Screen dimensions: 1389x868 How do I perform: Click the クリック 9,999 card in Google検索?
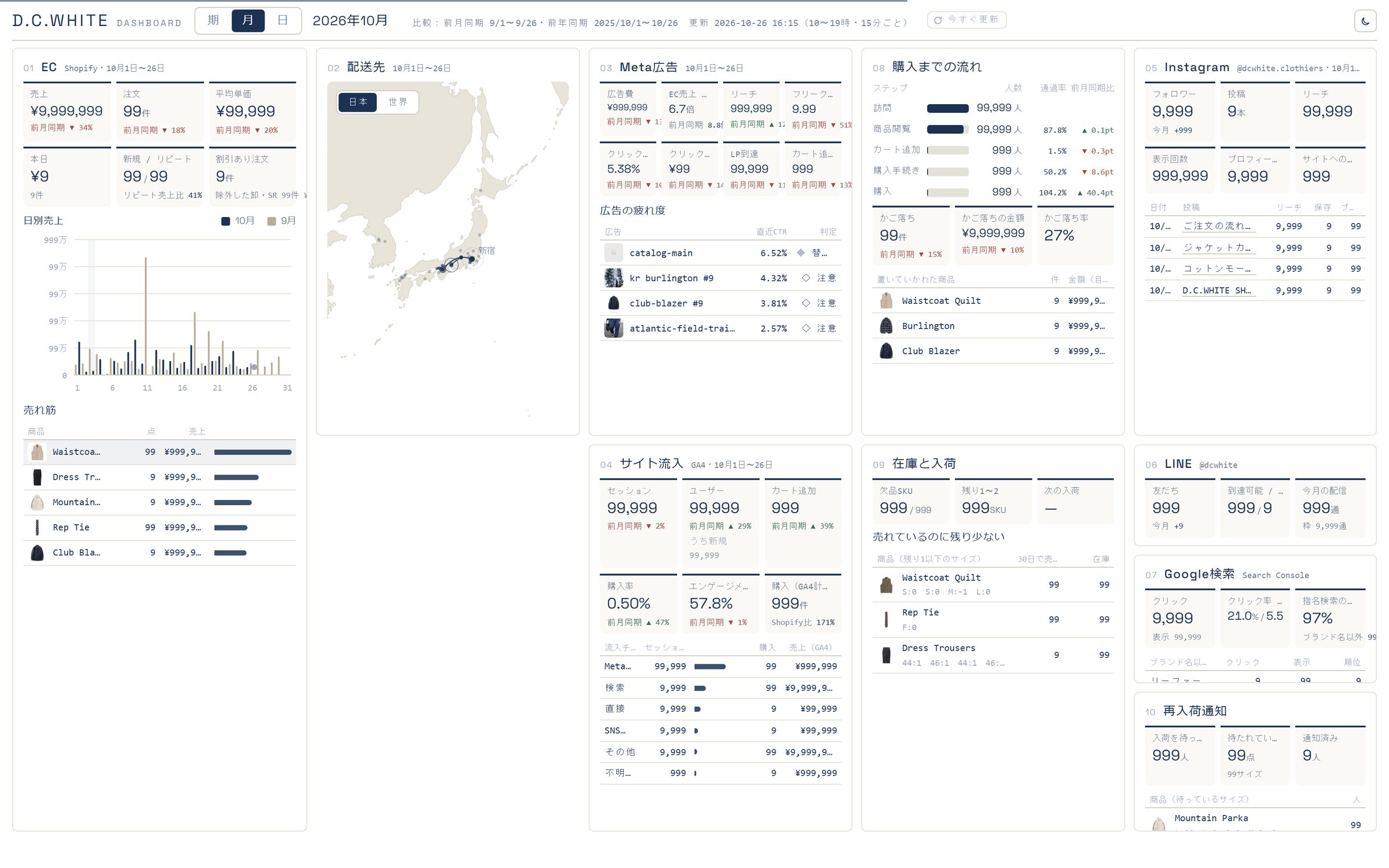1179,618
